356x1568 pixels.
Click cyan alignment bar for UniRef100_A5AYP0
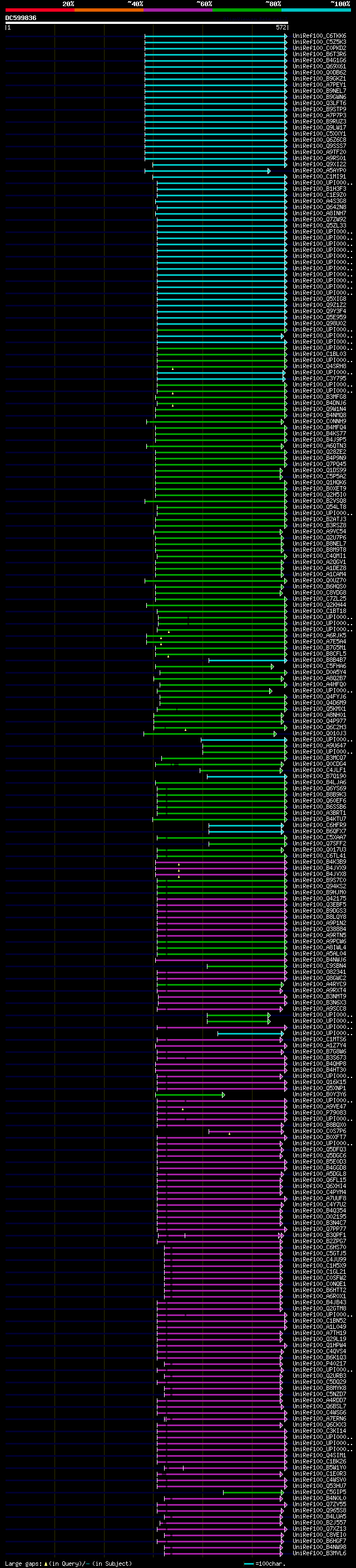pos(207,171)
